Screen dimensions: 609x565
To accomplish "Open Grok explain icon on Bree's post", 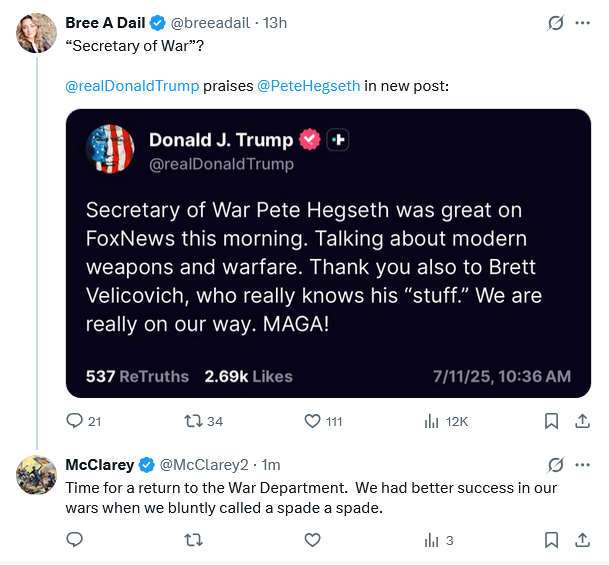I will coord(555,23).
